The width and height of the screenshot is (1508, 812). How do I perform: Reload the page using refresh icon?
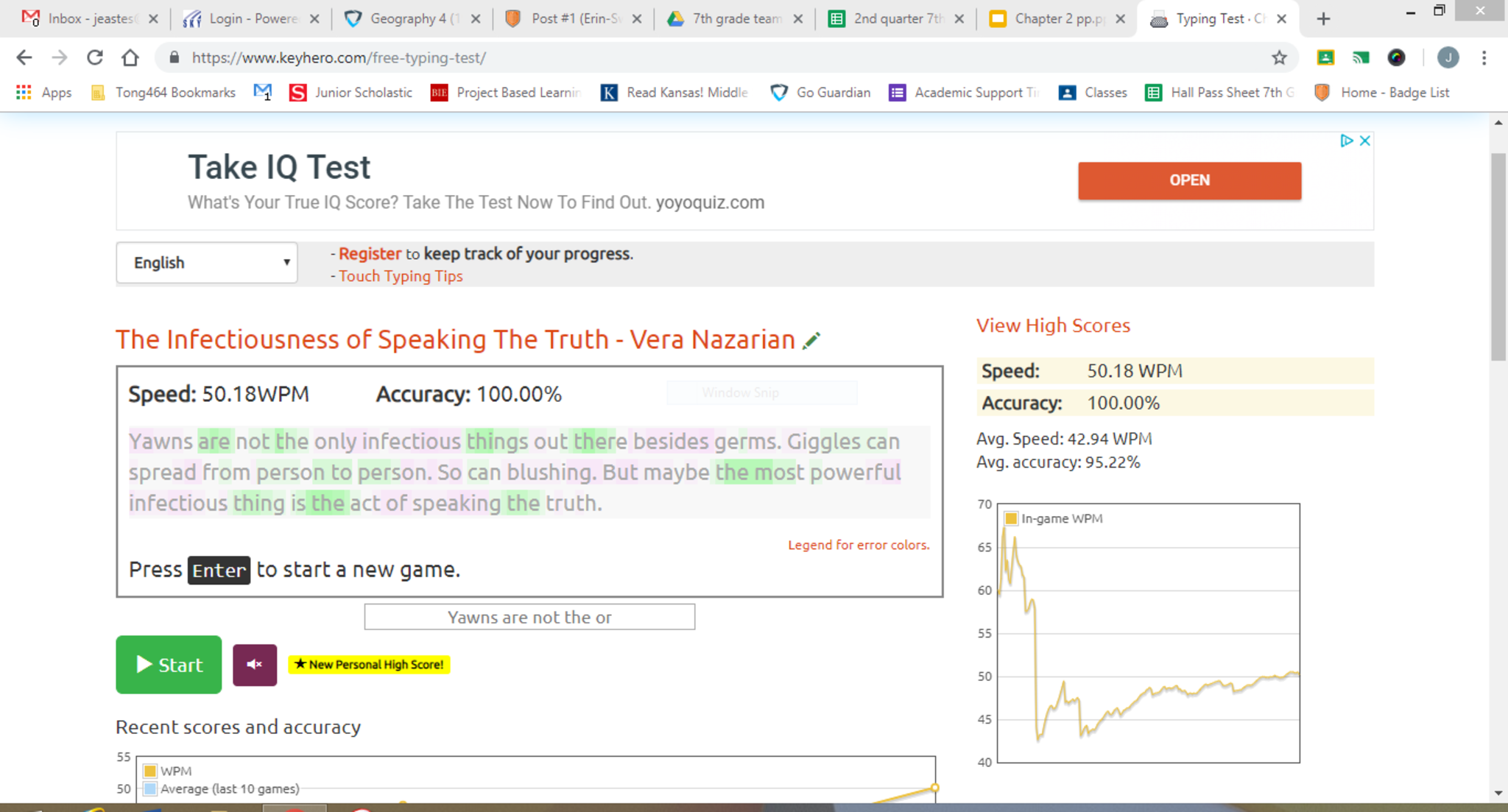tap(95, 57)
